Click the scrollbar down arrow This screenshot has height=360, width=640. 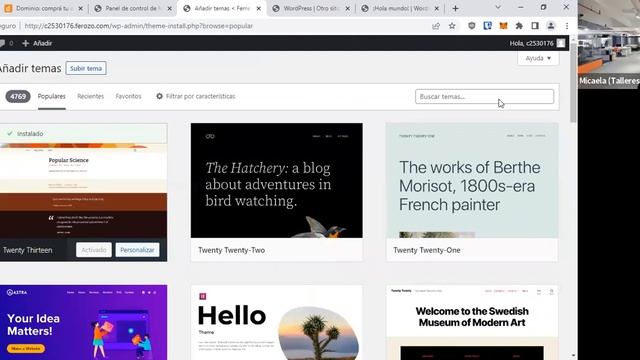coord(573,356)
